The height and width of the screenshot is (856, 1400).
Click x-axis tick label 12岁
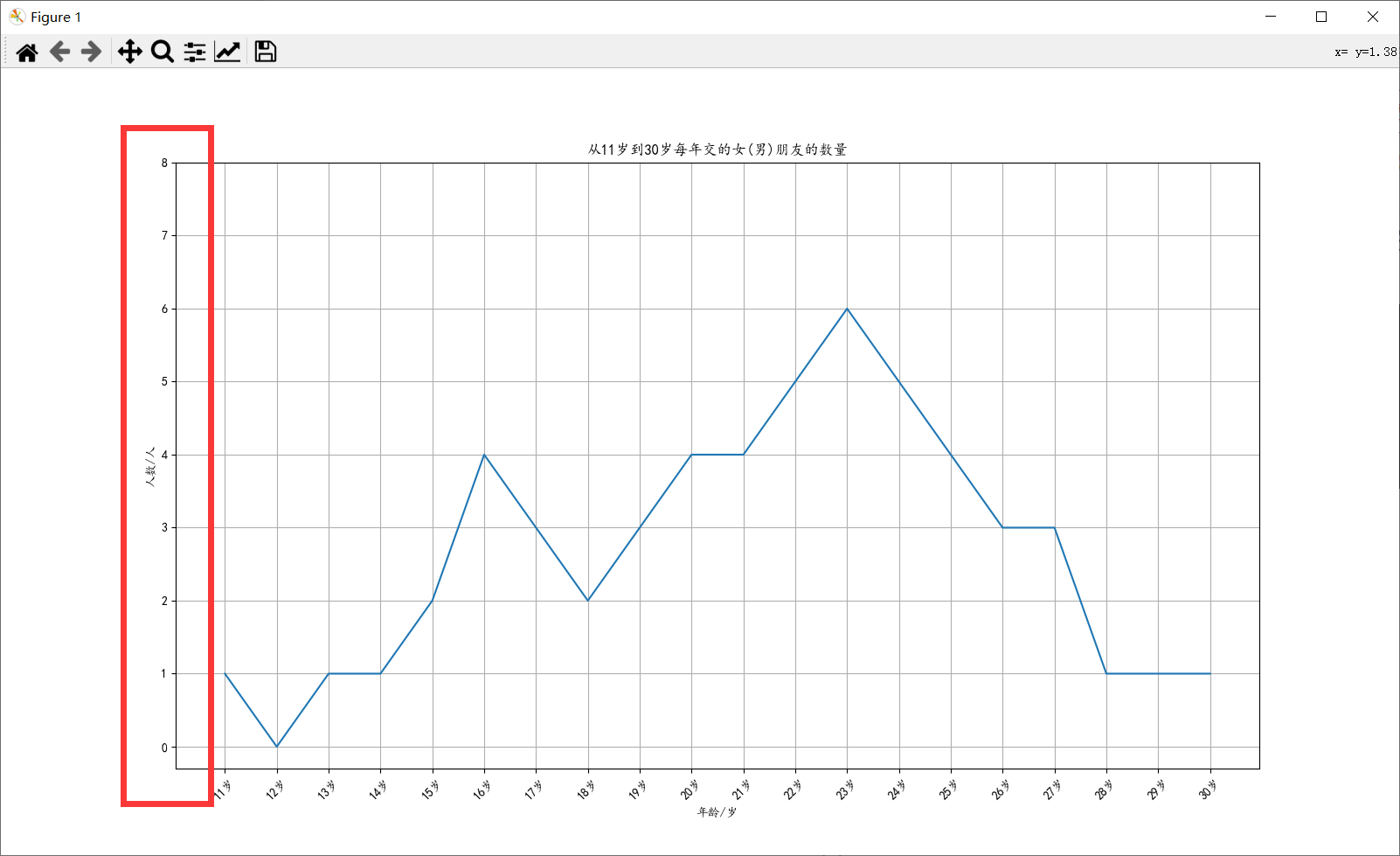click(274, 790)
